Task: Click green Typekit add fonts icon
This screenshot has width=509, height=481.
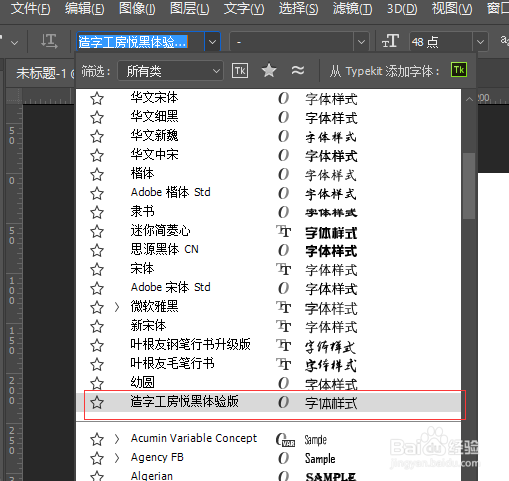Action: 459,70
